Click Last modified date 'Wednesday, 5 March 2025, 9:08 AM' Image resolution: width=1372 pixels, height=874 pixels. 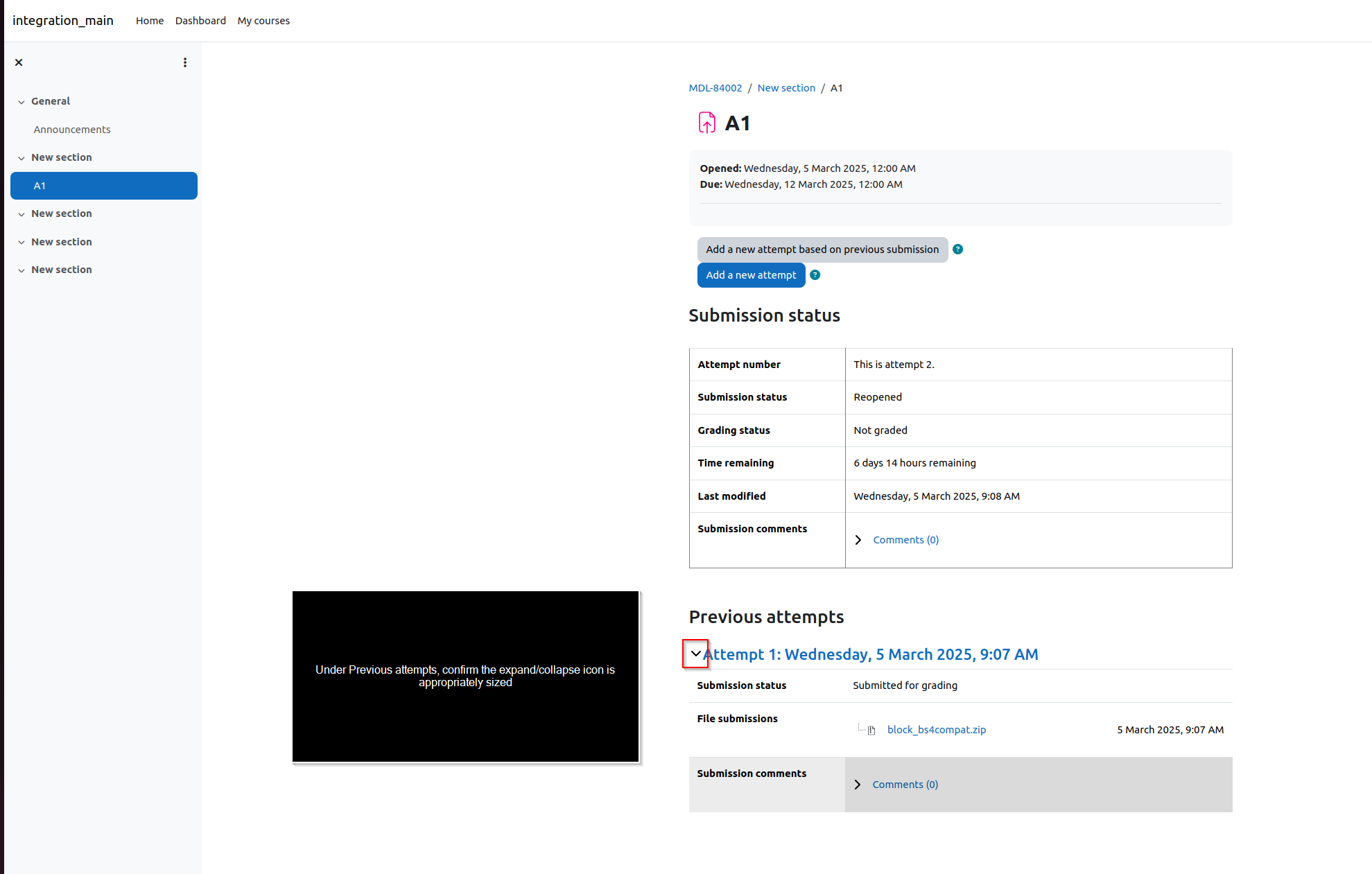[937, 496]
